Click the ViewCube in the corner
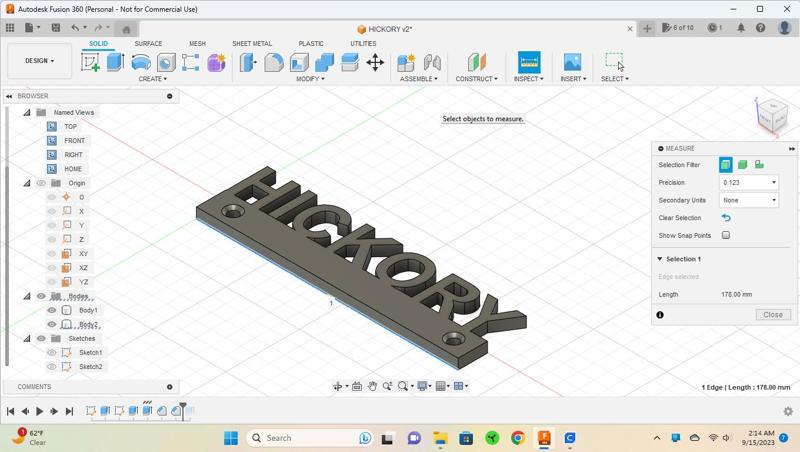The image size is (800, 452). (771, 115)
